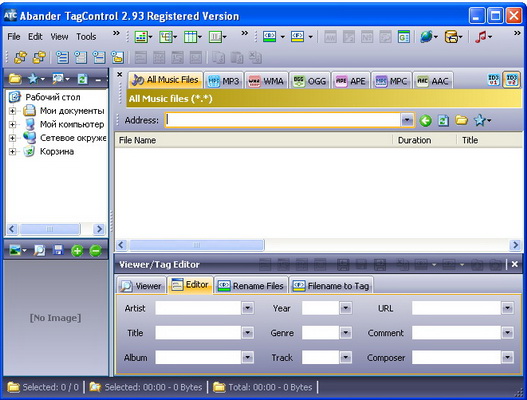Expand the Корзина tree node
Image resolution: width=527 pixels, height=400 pixels.
[12, 152]
